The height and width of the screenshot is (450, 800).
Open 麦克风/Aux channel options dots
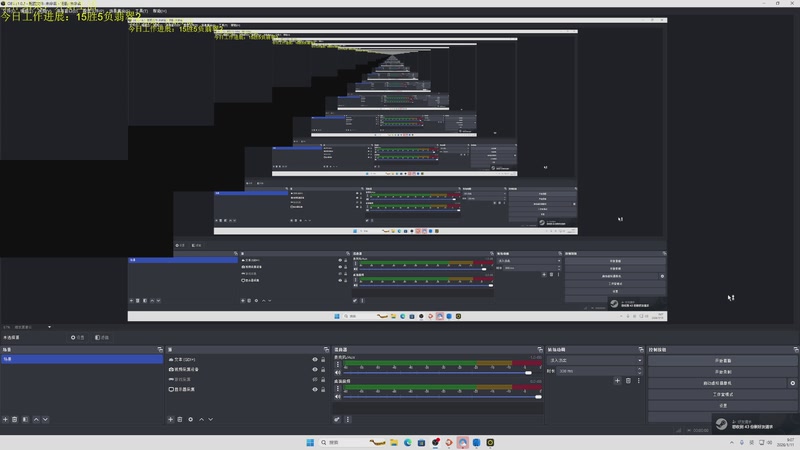point(337,364)
